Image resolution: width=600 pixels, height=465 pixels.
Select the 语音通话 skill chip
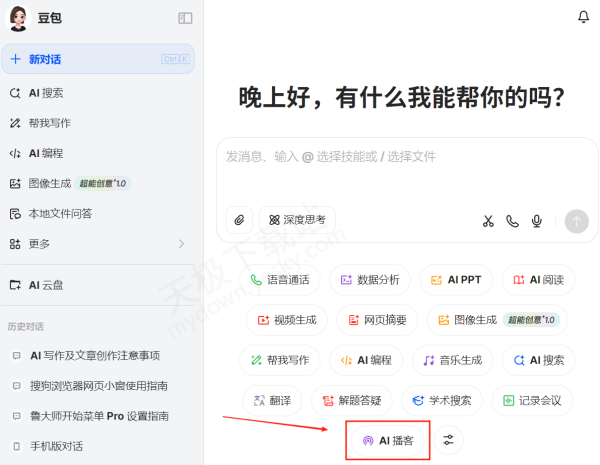point(280,280)
